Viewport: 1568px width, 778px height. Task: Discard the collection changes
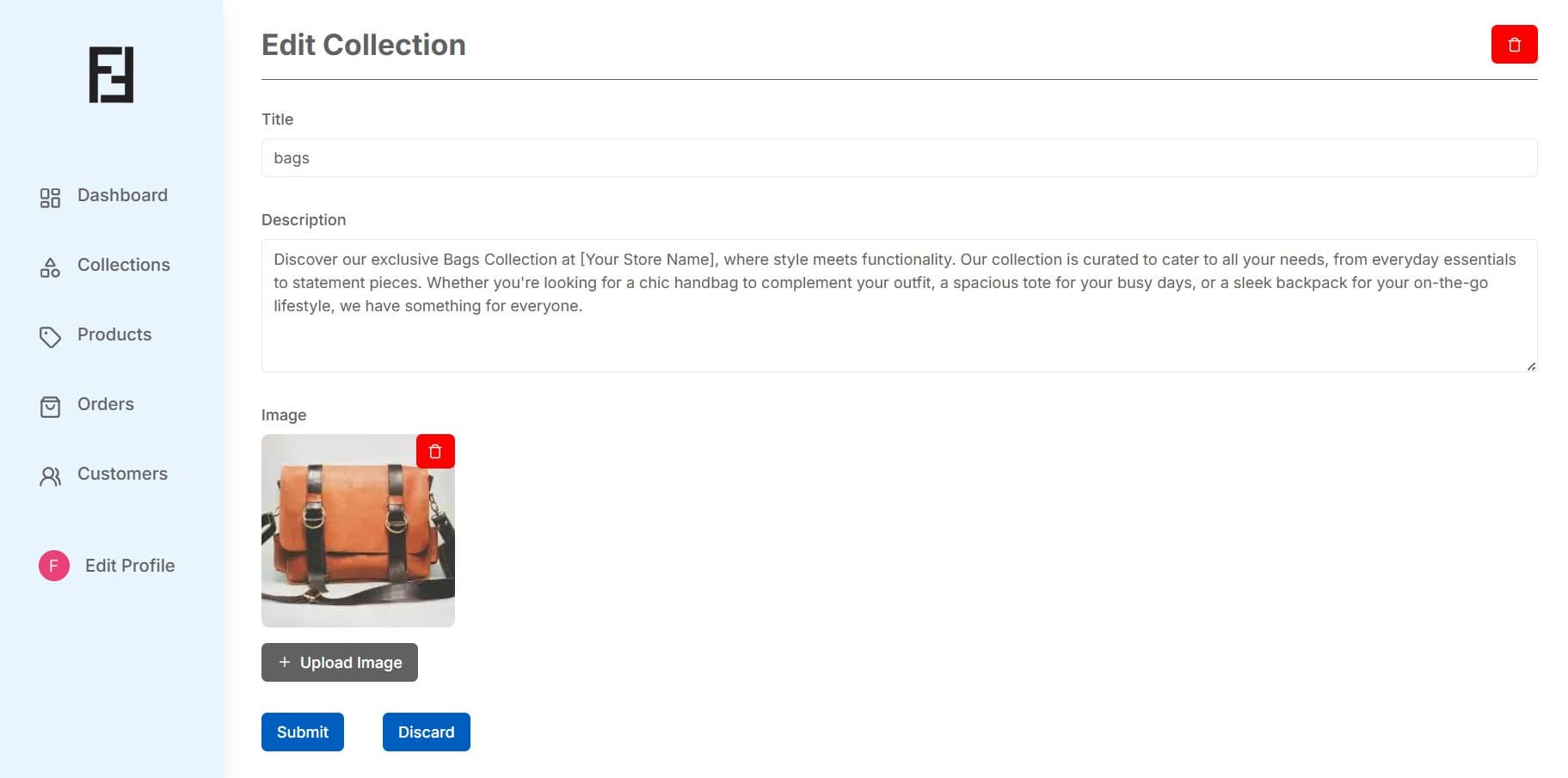pyautogui.click(x=426, y=732)
